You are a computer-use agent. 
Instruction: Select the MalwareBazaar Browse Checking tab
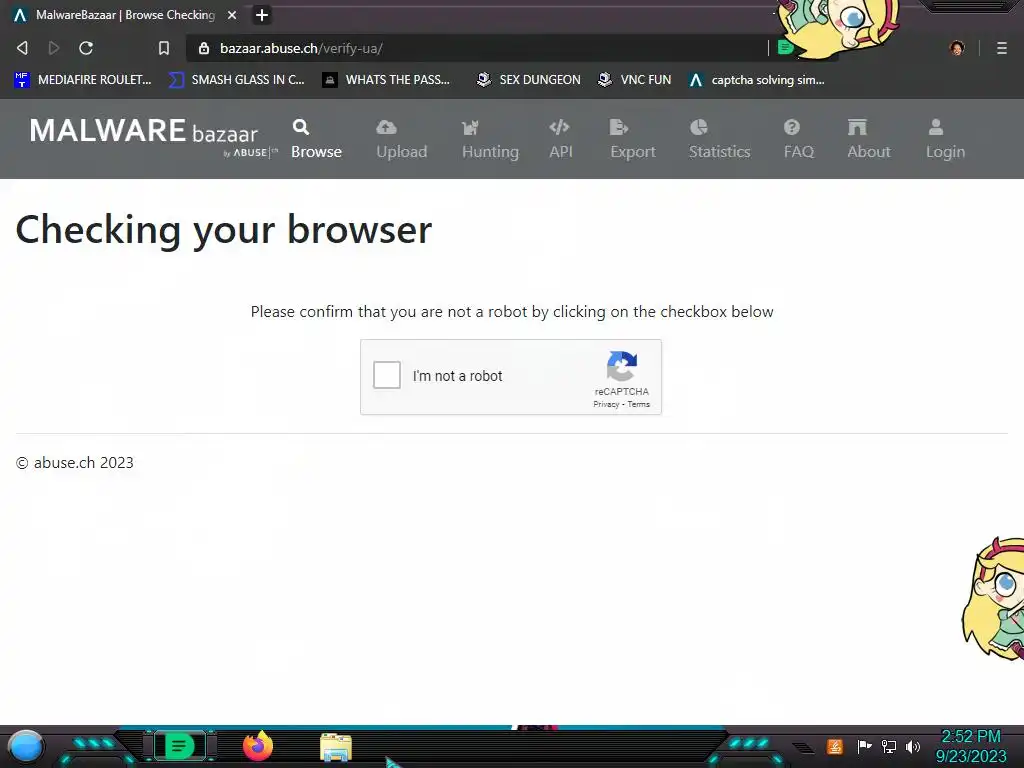pos(125,15)
